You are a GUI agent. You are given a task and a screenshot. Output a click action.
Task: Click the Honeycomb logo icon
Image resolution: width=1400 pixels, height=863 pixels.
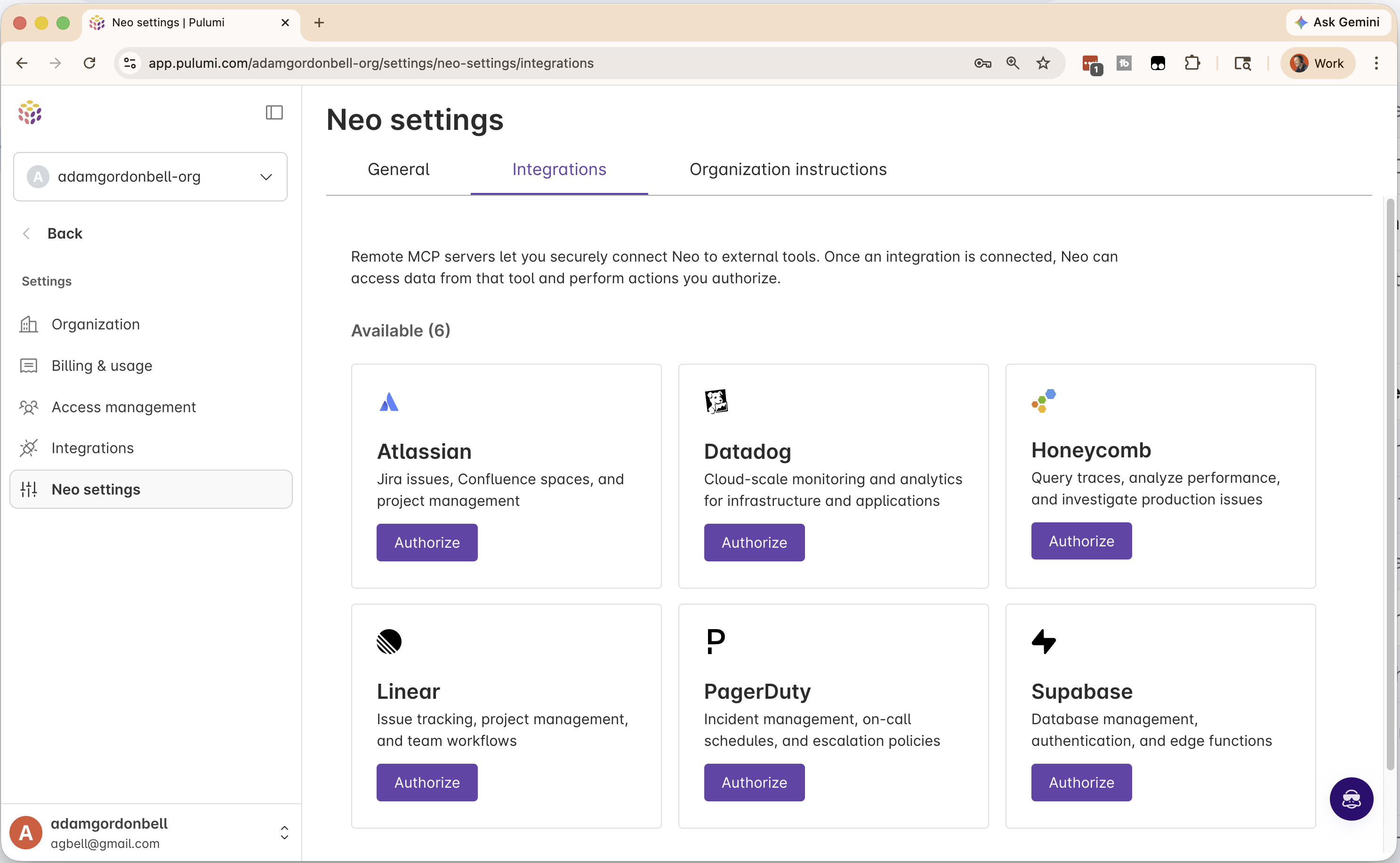tap(1044, 401)
